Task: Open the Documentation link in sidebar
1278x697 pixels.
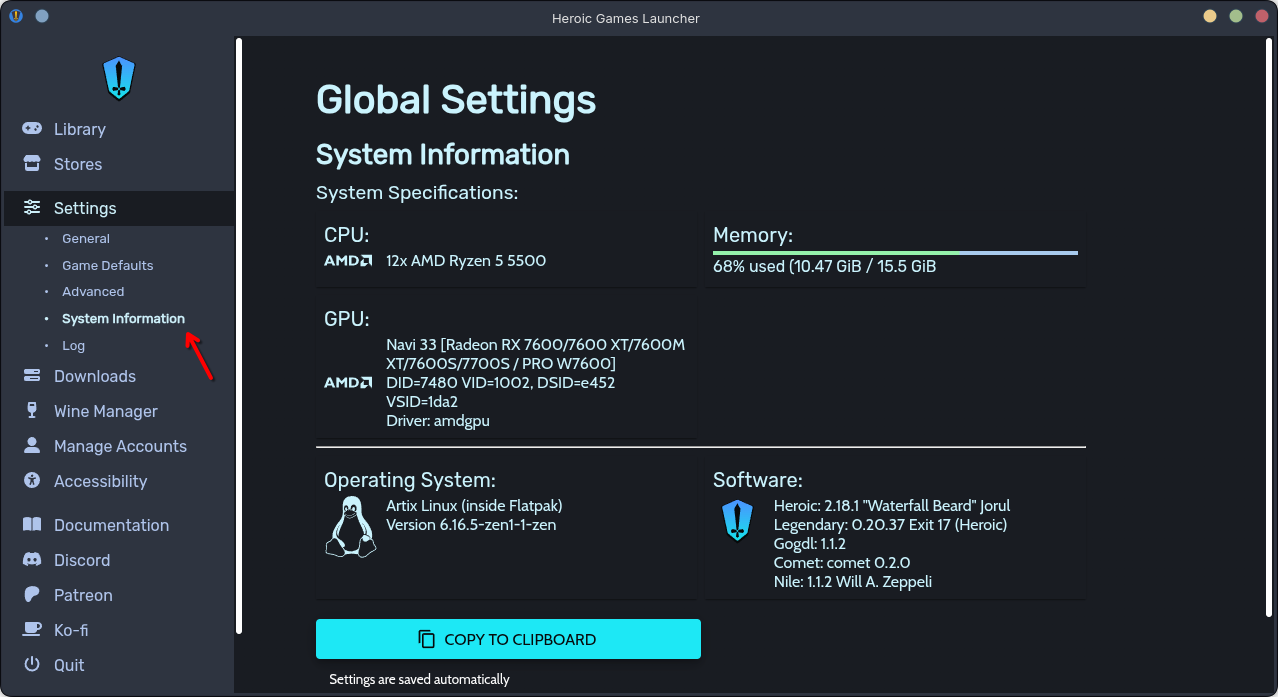Action: pos(111,525)
